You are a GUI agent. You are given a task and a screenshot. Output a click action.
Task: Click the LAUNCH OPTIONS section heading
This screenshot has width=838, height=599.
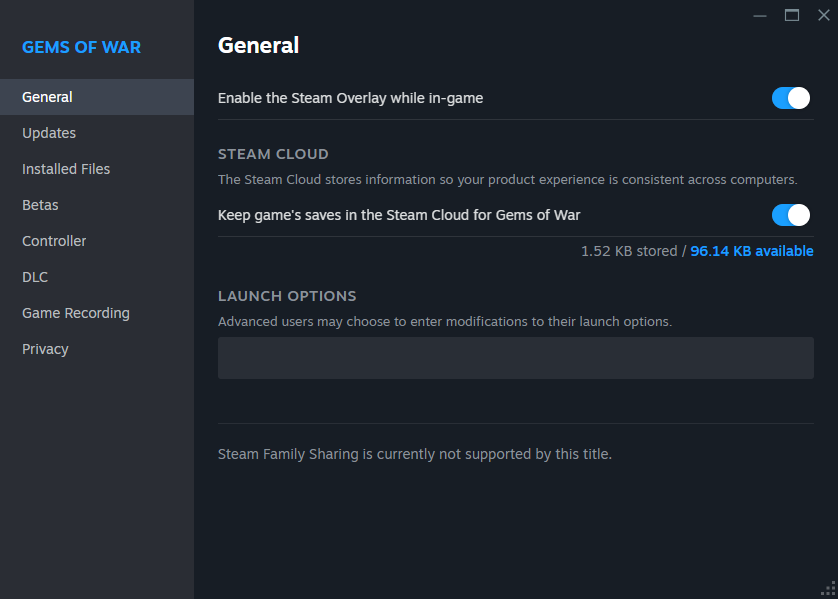(x=287, y=296)
